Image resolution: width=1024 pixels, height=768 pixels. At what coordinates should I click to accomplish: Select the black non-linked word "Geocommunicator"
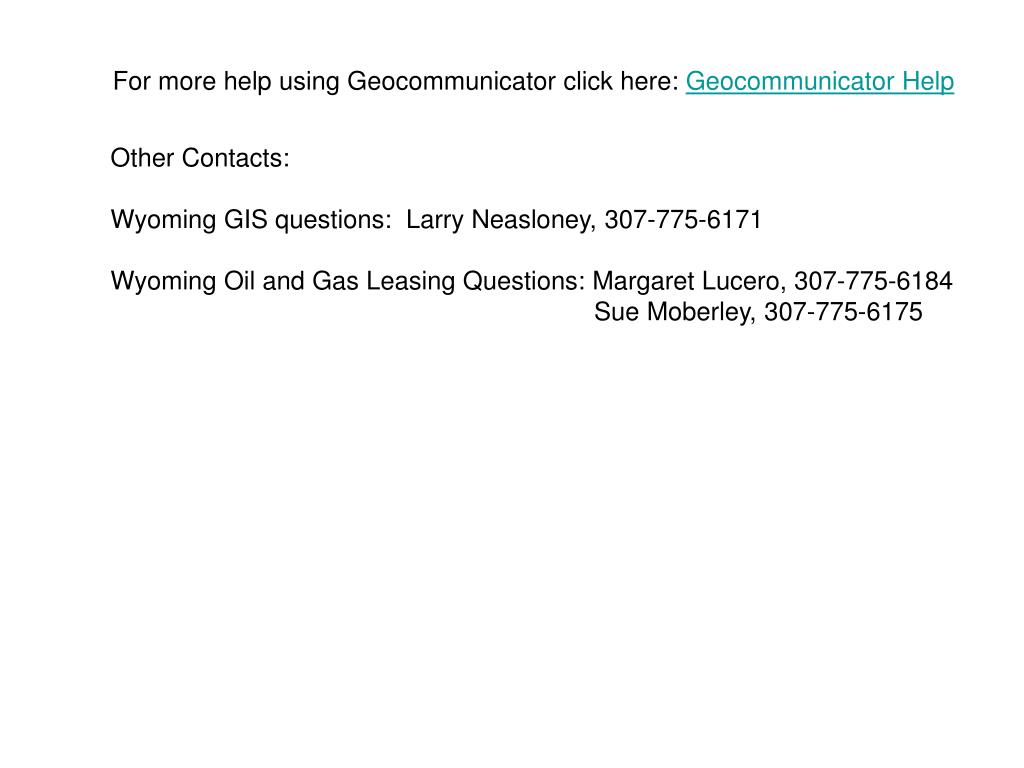tap(451, 82)
